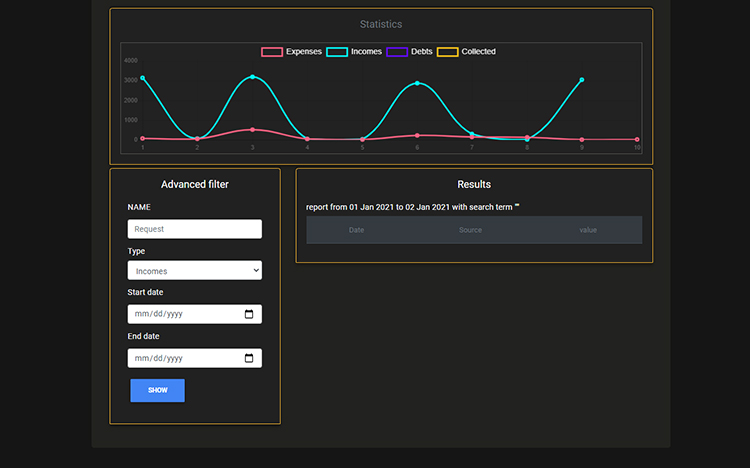Click Incomes data point at x-axis 3
Image resolution: width=750 pixels, height=468 pixels.
tap(252, 77)
